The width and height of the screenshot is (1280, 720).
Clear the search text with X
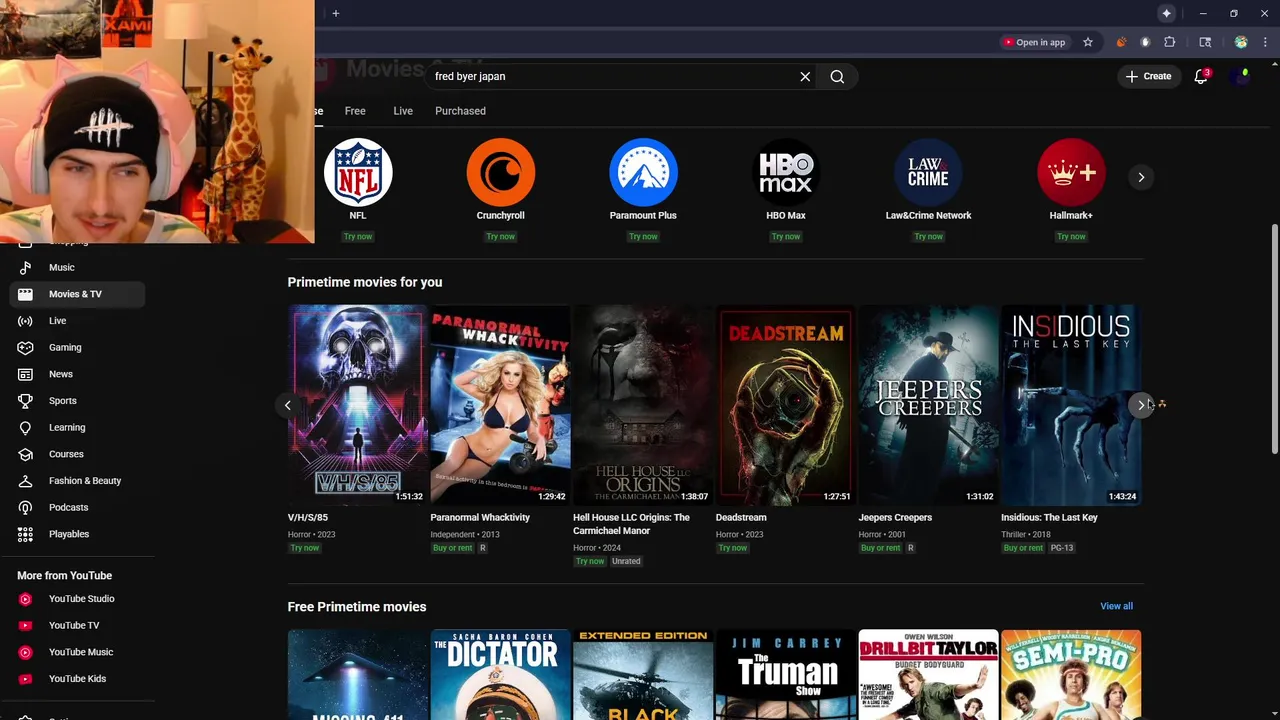805,76
